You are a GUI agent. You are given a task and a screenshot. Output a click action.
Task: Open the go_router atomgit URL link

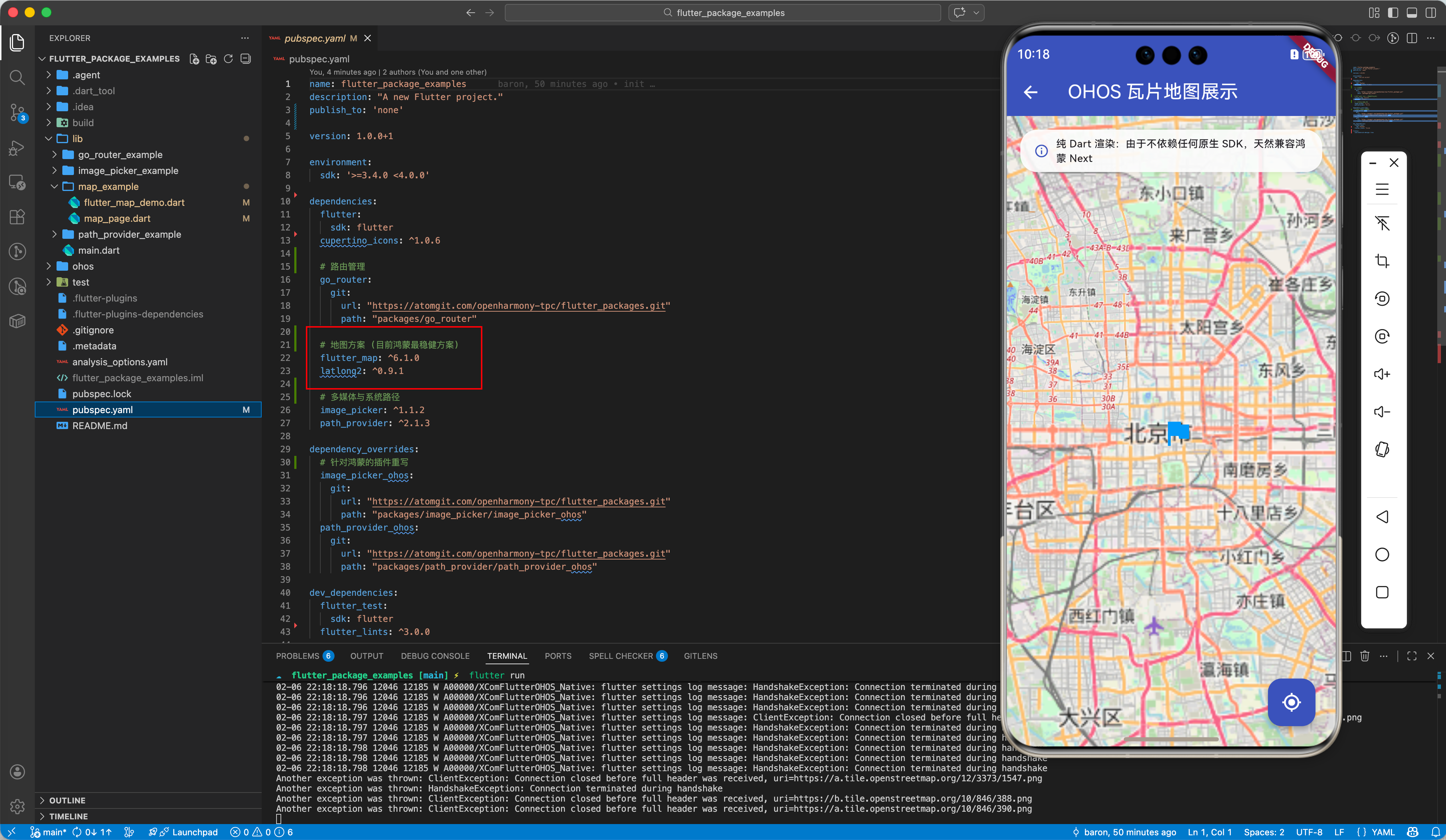518,306
